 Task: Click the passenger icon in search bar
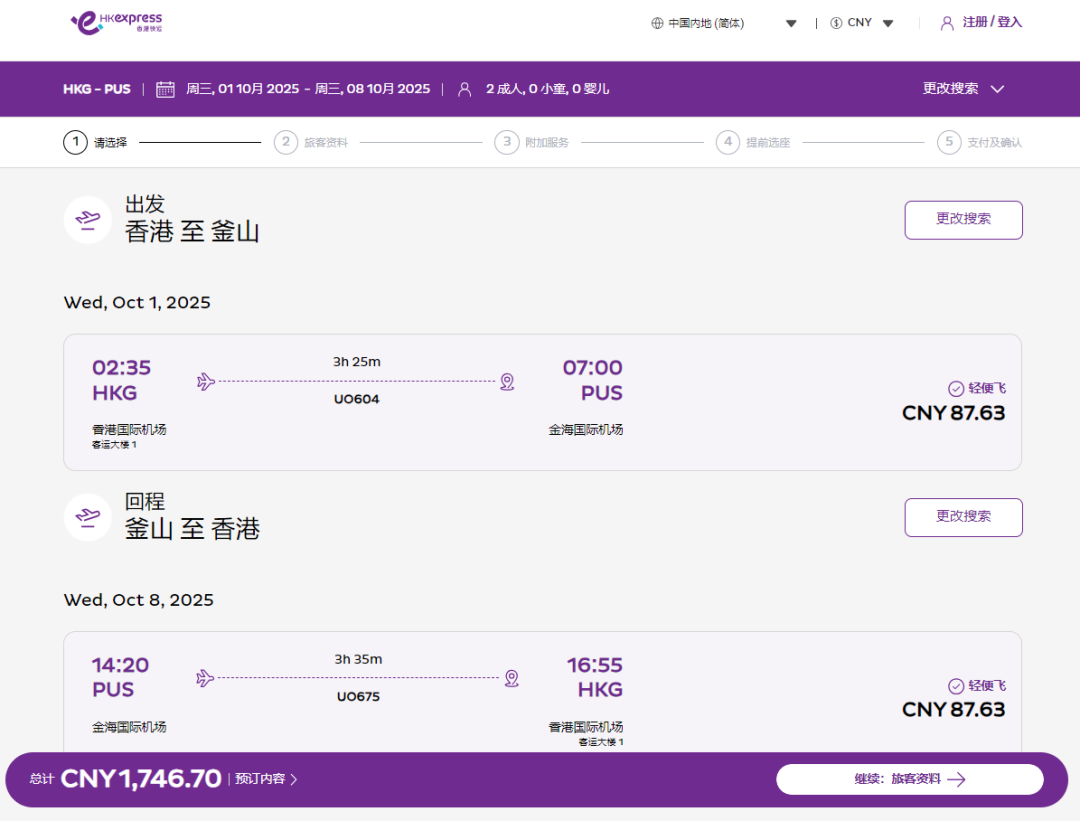pos(465,90)
